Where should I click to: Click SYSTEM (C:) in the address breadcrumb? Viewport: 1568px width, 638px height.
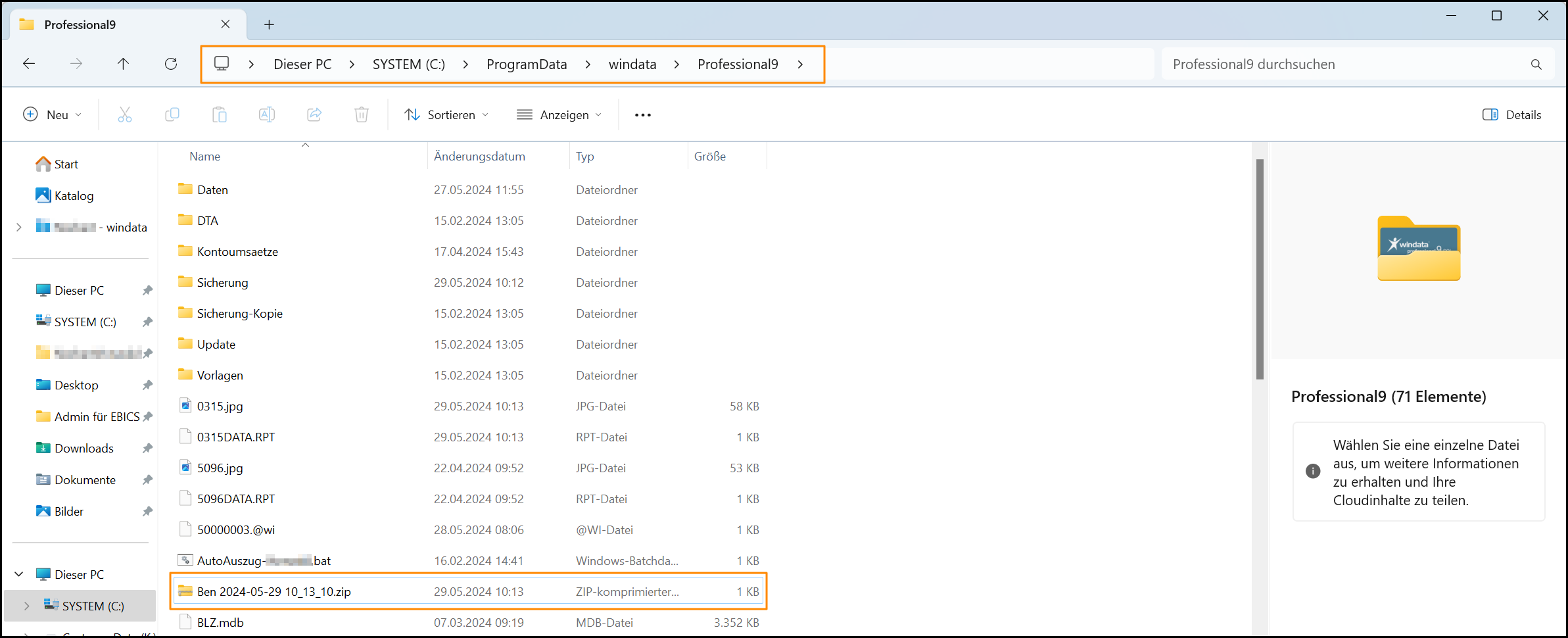409,64
